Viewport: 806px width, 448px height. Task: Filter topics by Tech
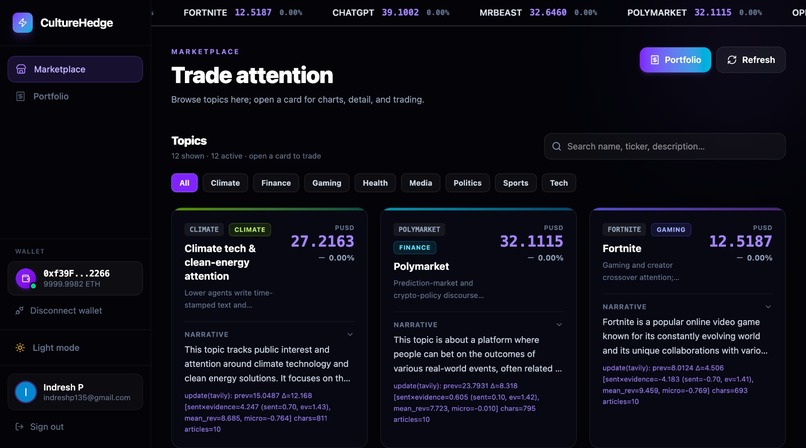pos(559,183)
